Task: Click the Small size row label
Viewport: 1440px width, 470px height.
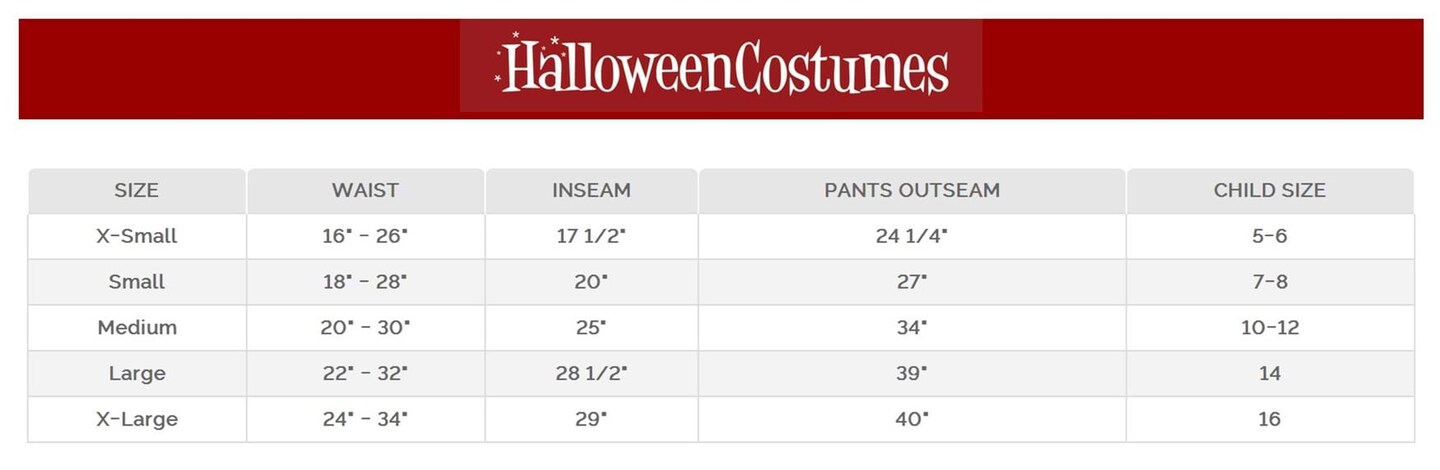Action: [137, 282]
